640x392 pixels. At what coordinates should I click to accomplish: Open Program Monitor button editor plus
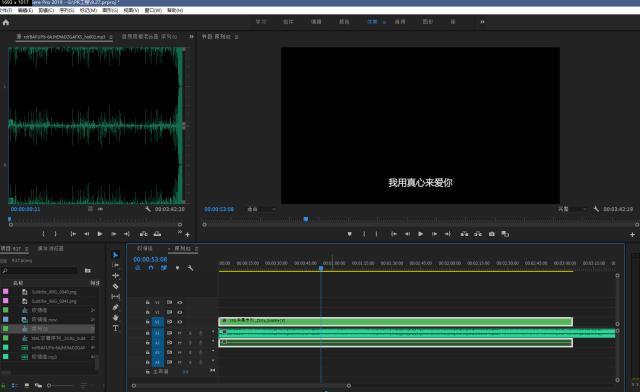[632, 234]
